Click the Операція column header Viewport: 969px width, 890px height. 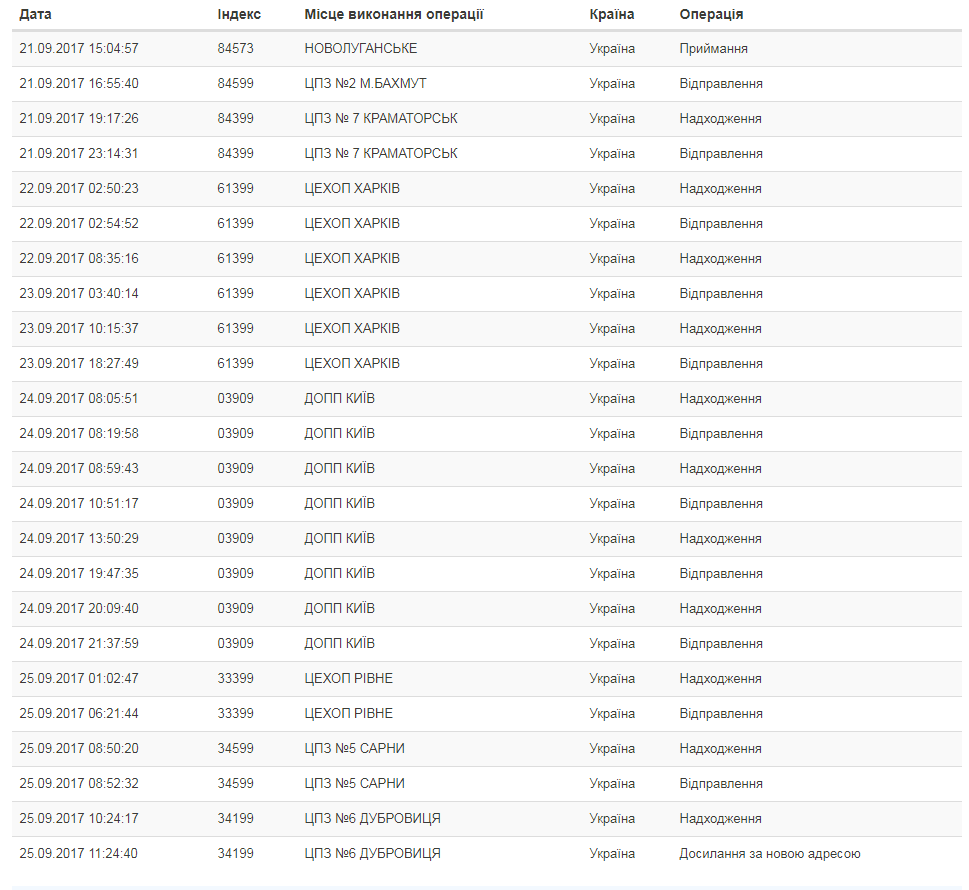click(x=711, y=15)
